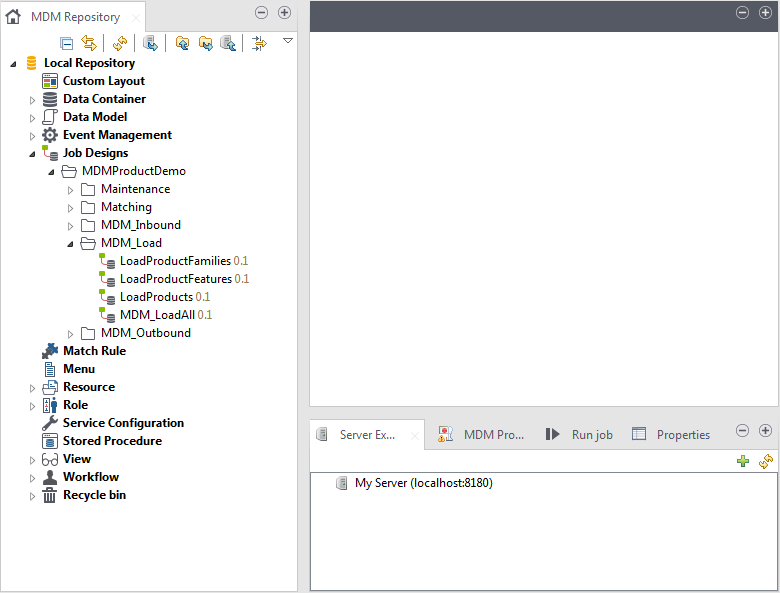The height and width of the screenshot is (593, 780).
Task: Click the Resource printer icon
Action: pyautogui.click(x=50, y=387)
